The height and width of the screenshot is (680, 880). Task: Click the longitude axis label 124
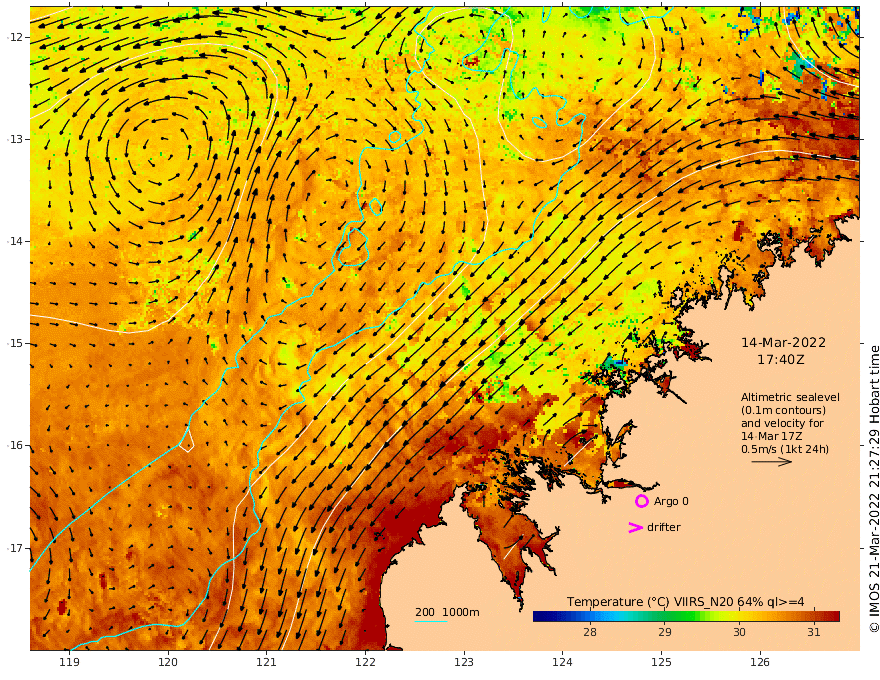[x=563, y=662]
